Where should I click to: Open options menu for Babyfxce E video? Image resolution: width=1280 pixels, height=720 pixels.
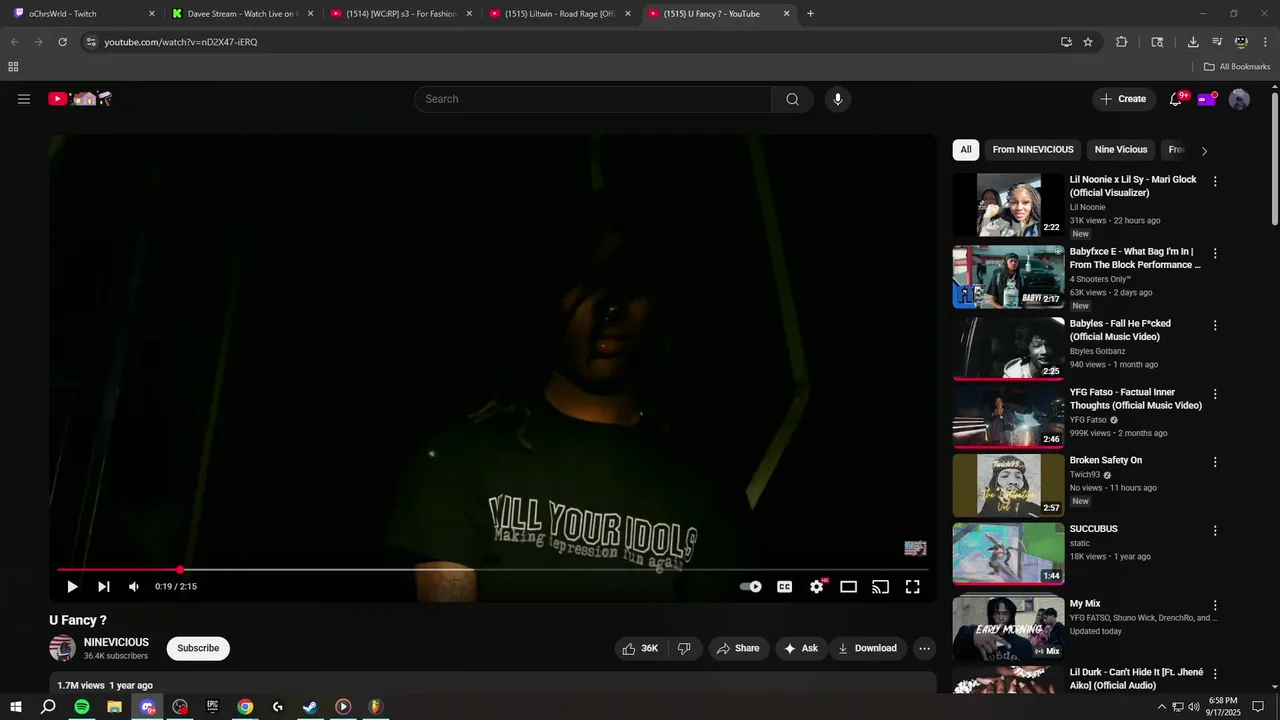1215,254
